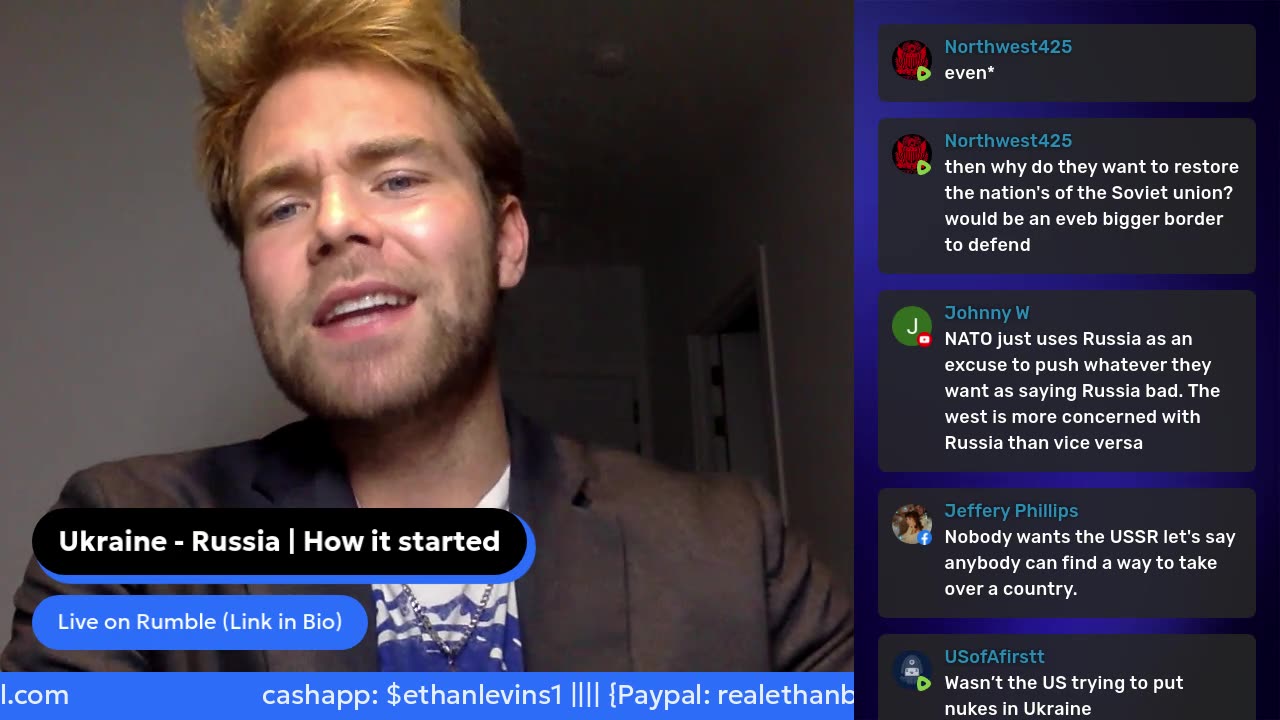Select the comment about nukes in Ukraine
Viewport: 1280px width, 720px height.
1064,696
